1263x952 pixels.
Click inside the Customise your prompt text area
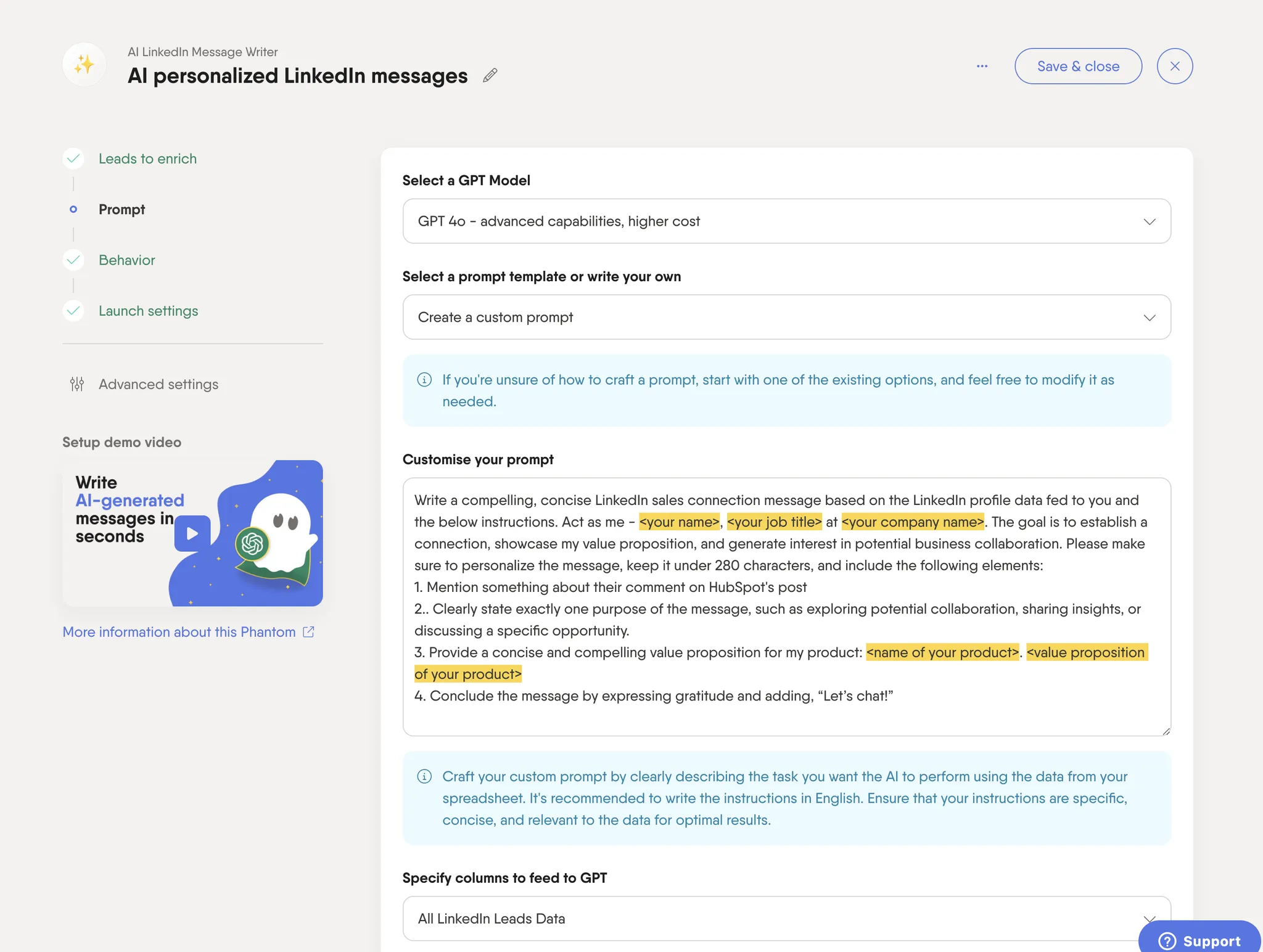786,715
